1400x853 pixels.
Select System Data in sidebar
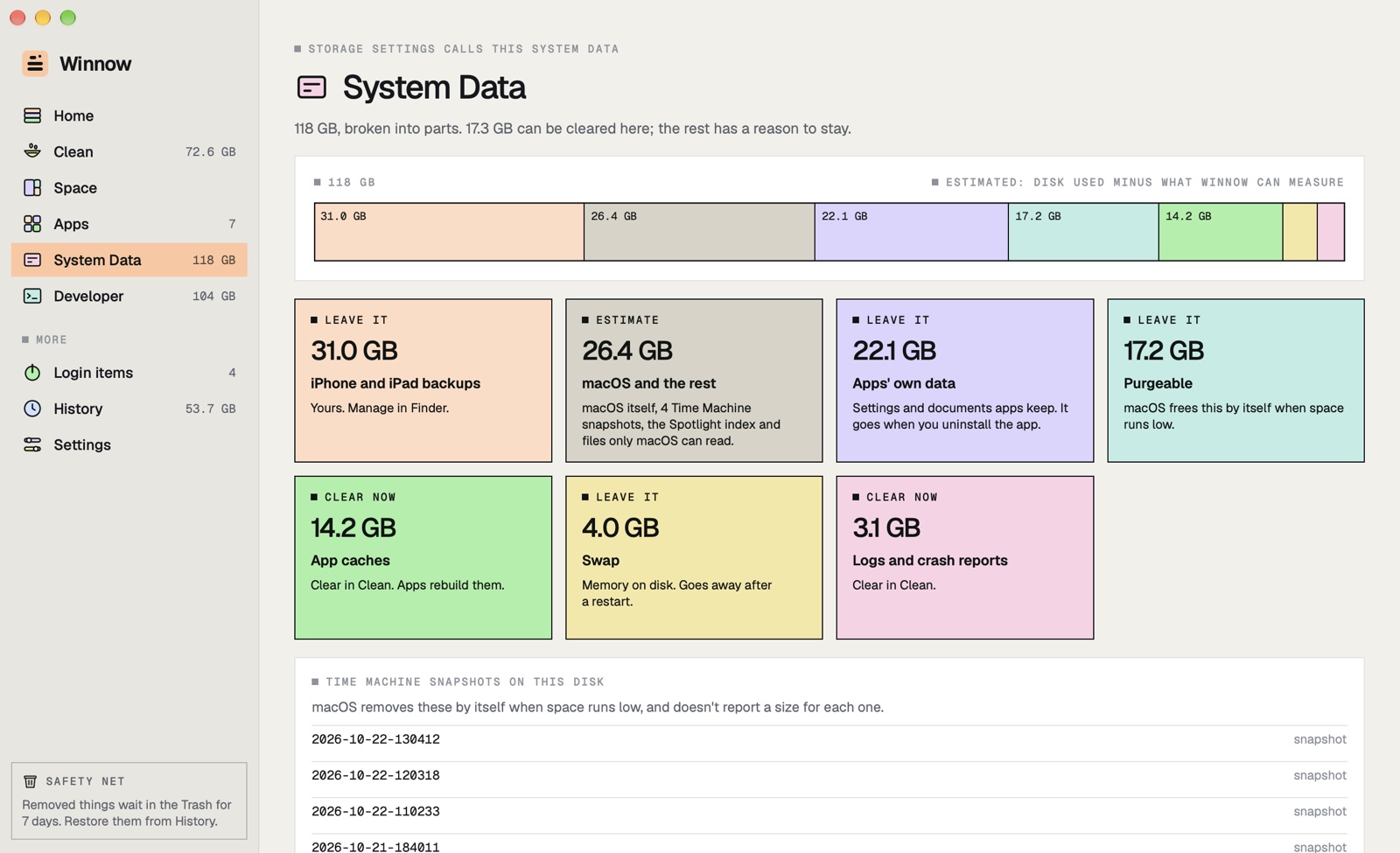(x=129, y=260)
